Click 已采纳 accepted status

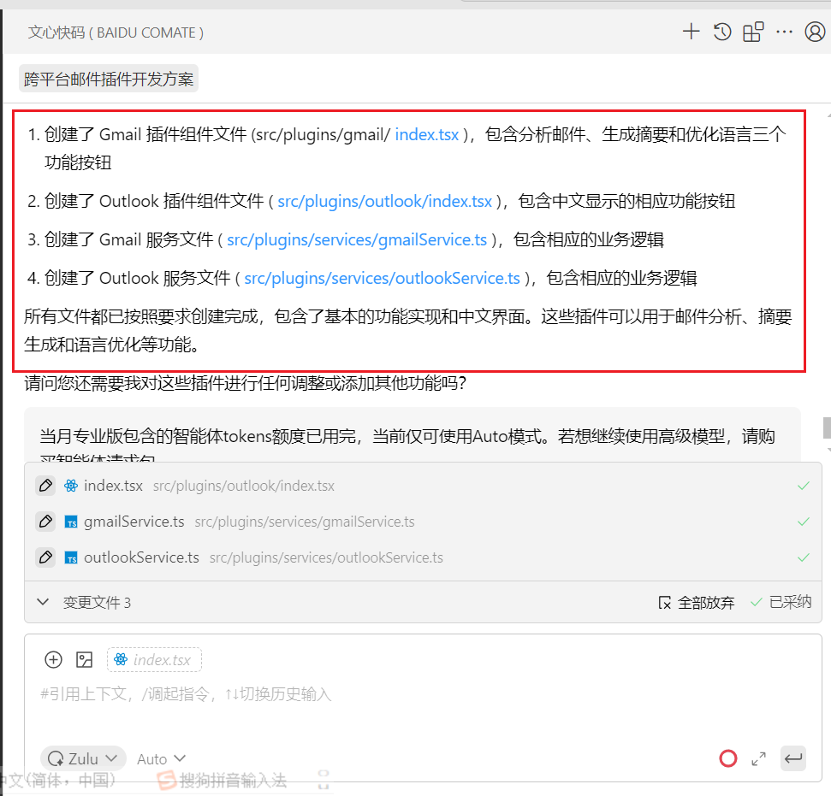tap(781, 602)
